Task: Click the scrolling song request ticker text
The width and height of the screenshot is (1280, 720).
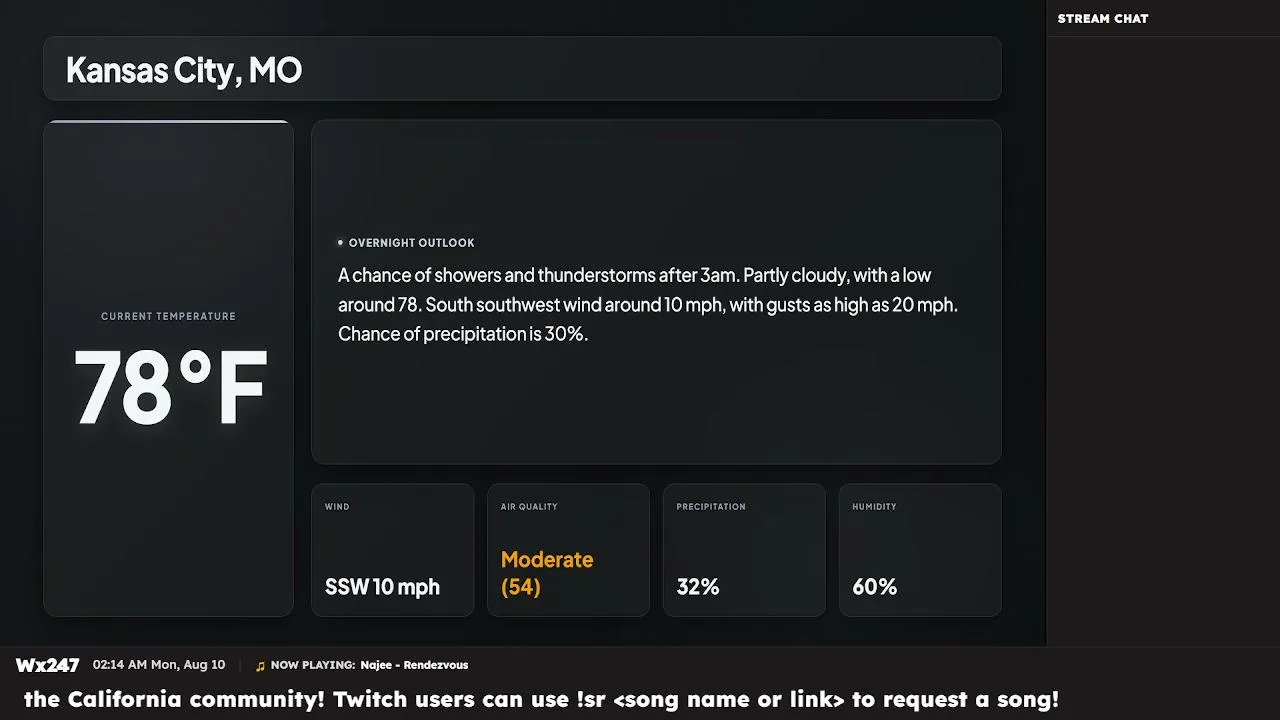Action: pyautogui.click(x=541, y=700)
